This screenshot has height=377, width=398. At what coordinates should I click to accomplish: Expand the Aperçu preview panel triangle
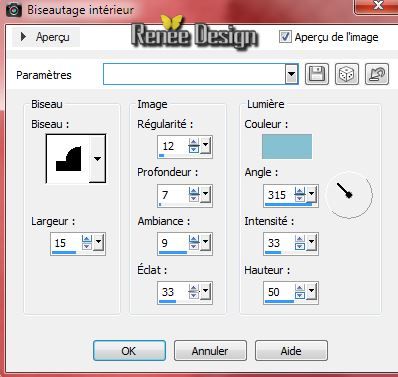coord(23,37)
